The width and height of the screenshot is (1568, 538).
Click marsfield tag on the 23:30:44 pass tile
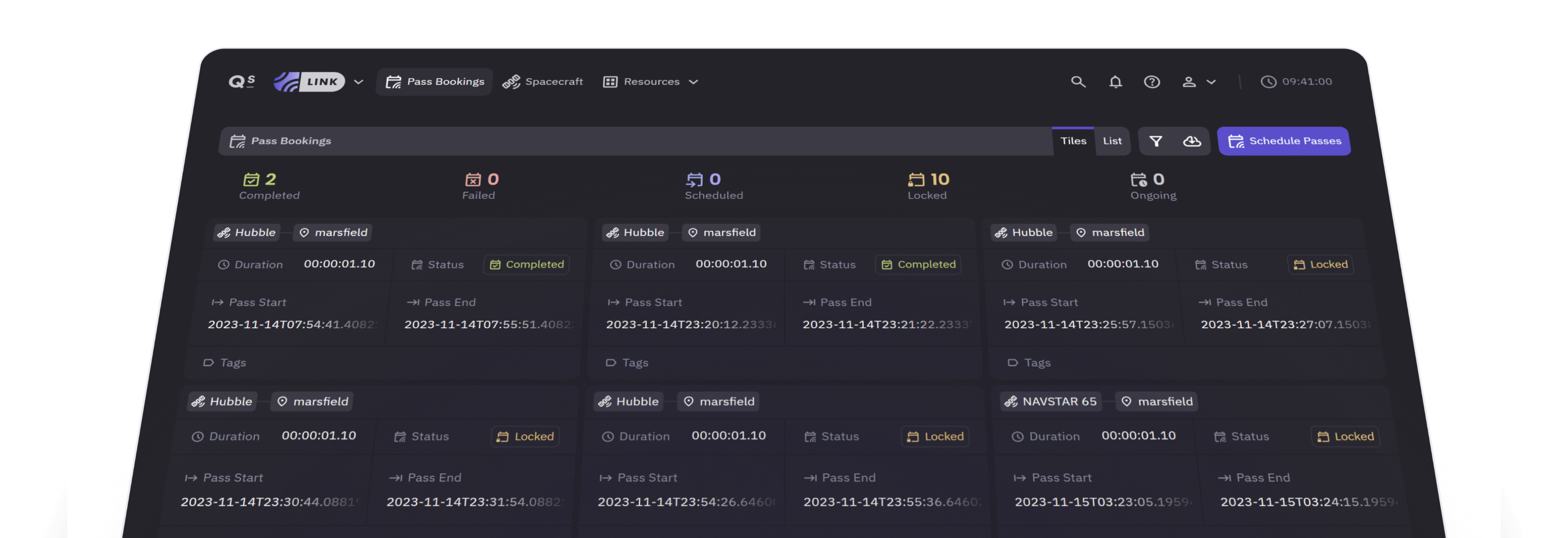click(312, 402)
